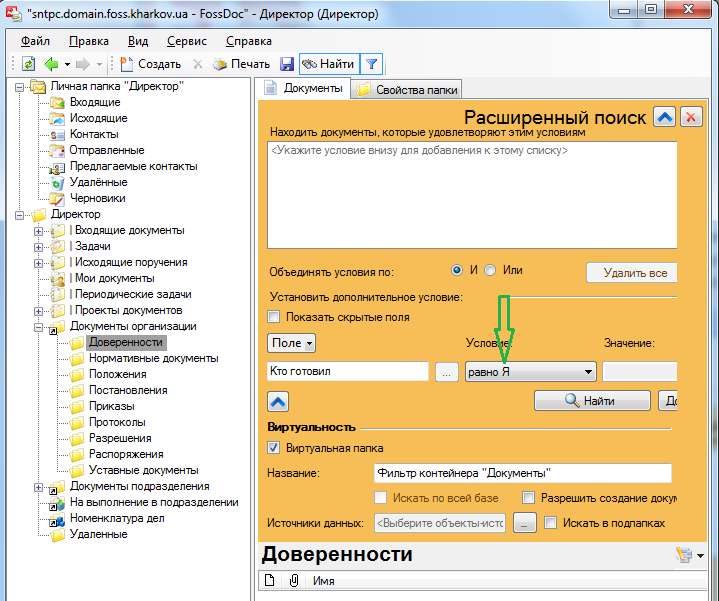Collapse the Директор tree node
Image resolution: width=719 pixels, height=601 pixels.
[19, 215]
